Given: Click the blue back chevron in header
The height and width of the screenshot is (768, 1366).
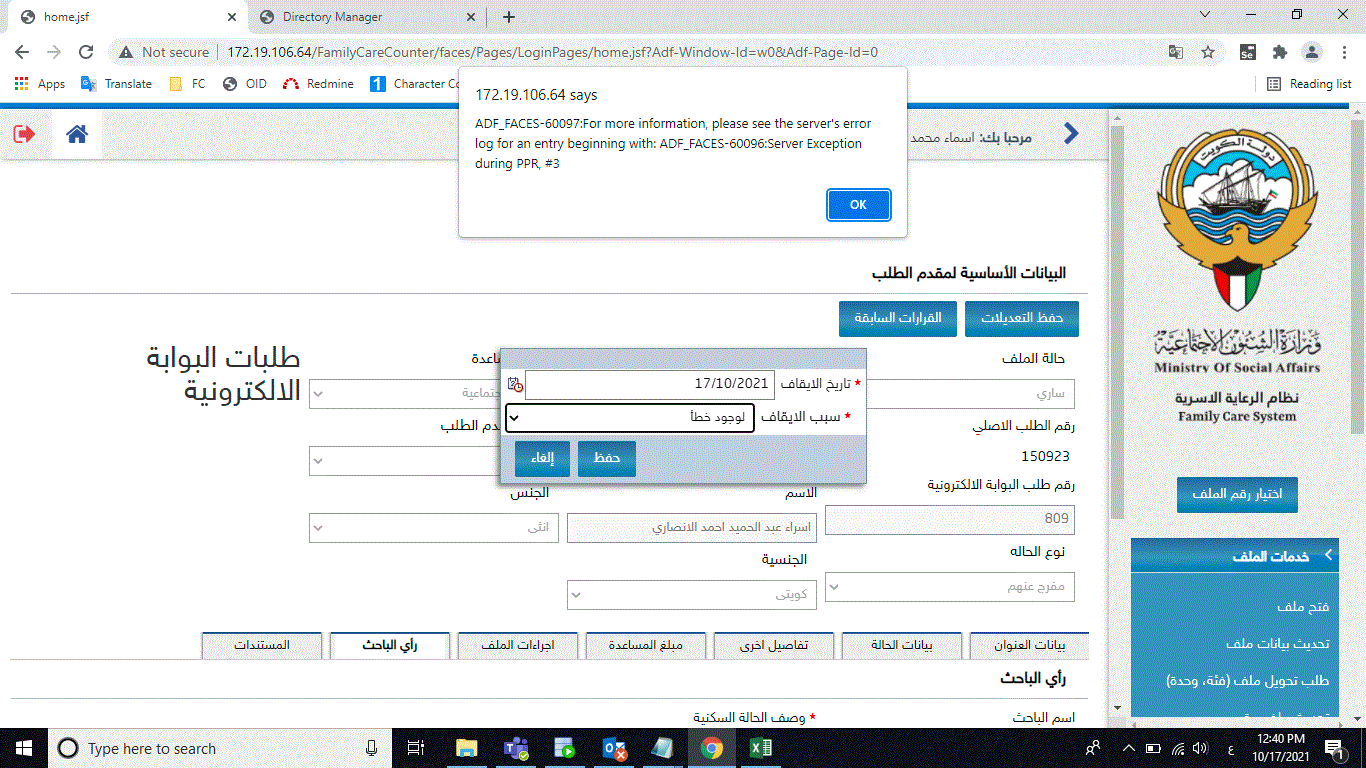Looking at the screenshot, I should coord(1071,134).
